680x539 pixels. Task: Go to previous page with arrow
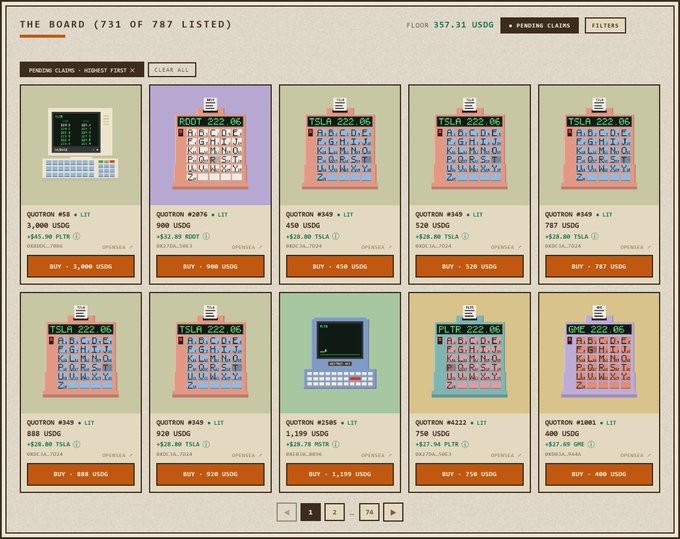tap(287, 512)
